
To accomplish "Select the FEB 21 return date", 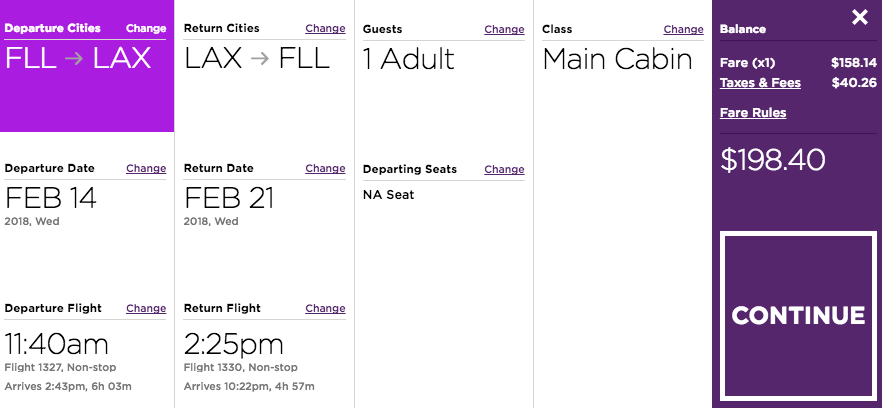I will point(229,198).
